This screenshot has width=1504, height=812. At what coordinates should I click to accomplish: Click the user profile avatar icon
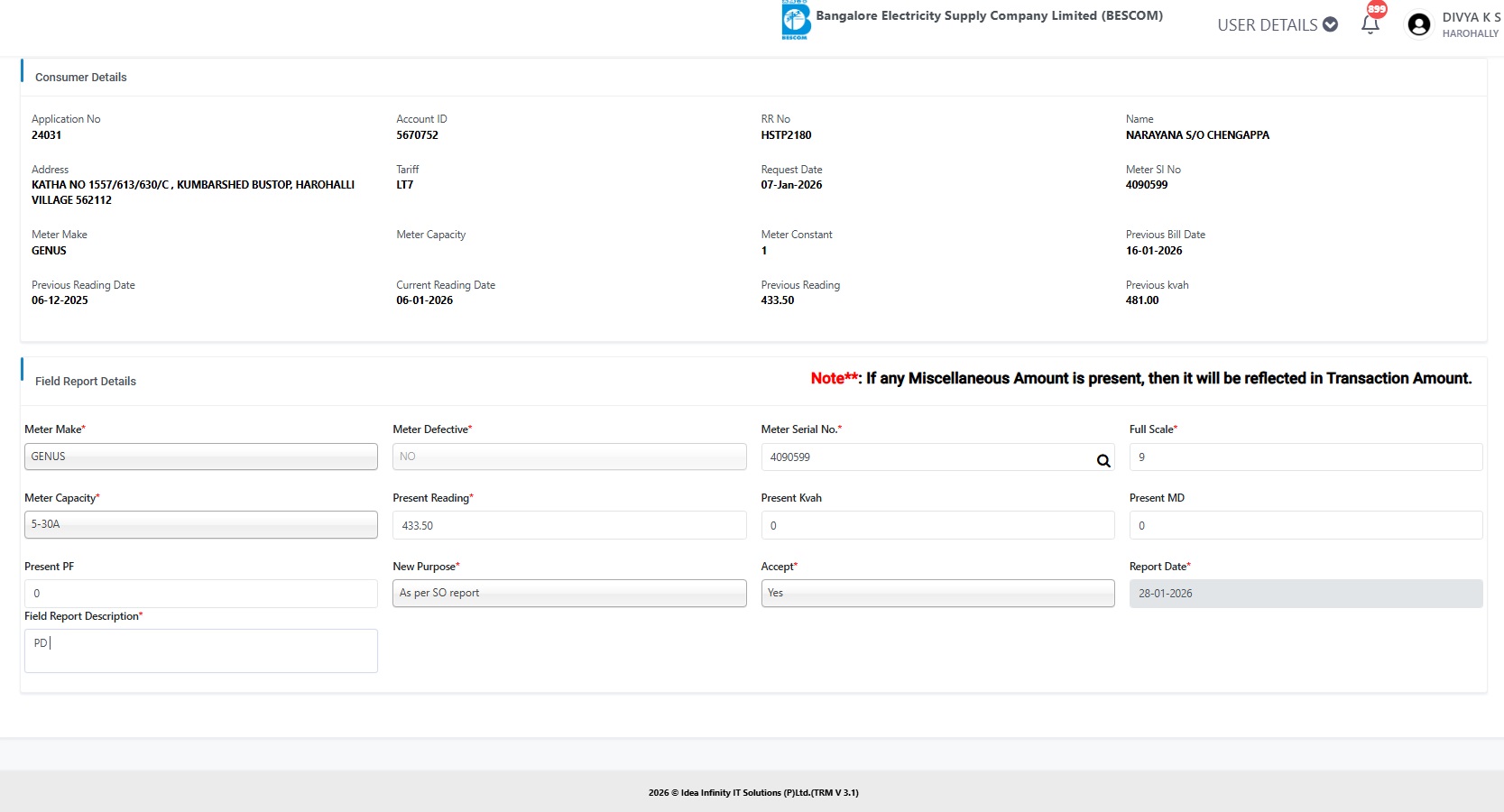click(1418, 24)
